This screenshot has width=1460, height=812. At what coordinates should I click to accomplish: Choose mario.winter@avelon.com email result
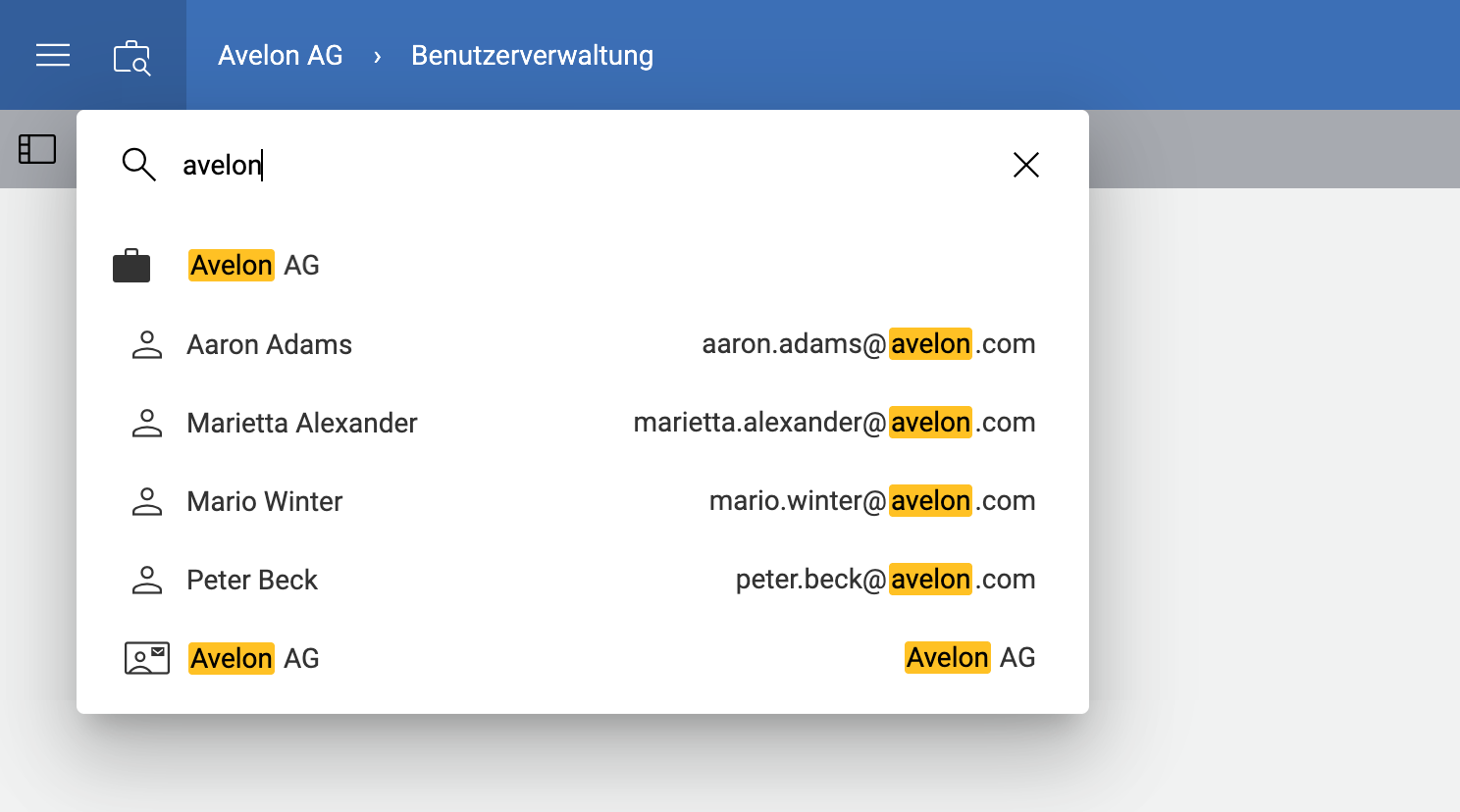tap(872, 501)
